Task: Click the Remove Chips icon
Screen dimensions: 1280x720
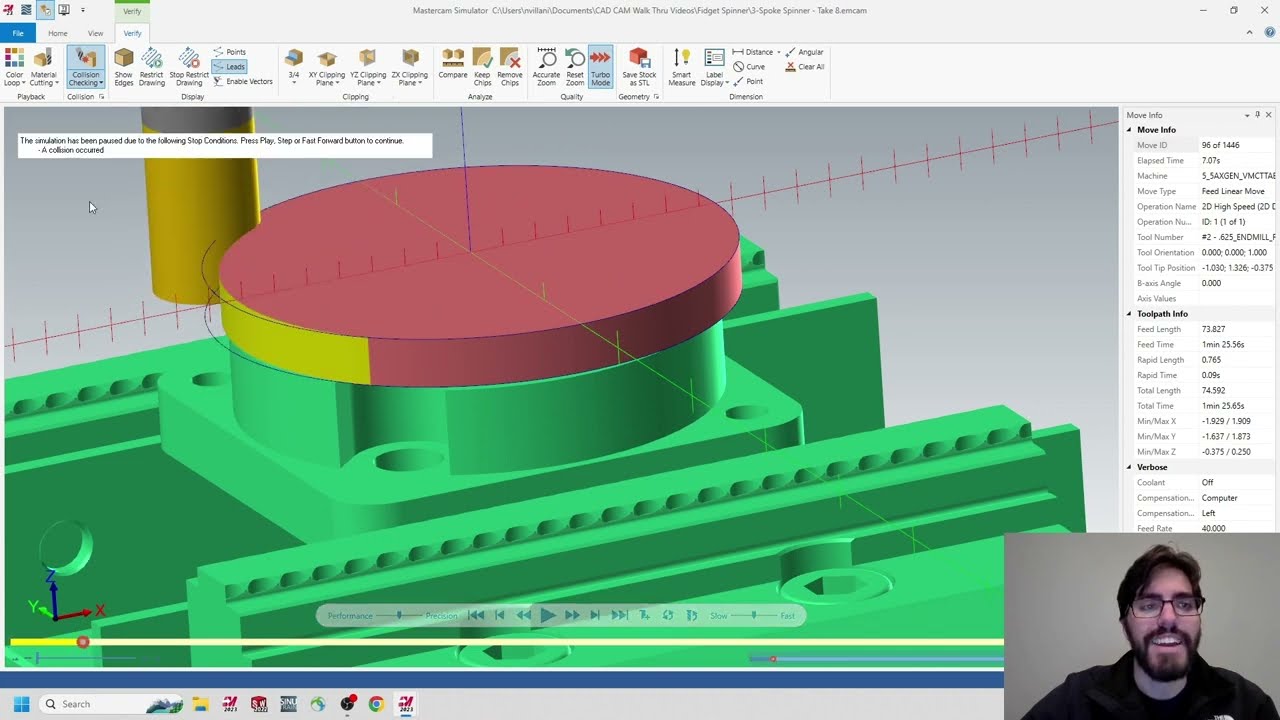Action: (510, 58)
